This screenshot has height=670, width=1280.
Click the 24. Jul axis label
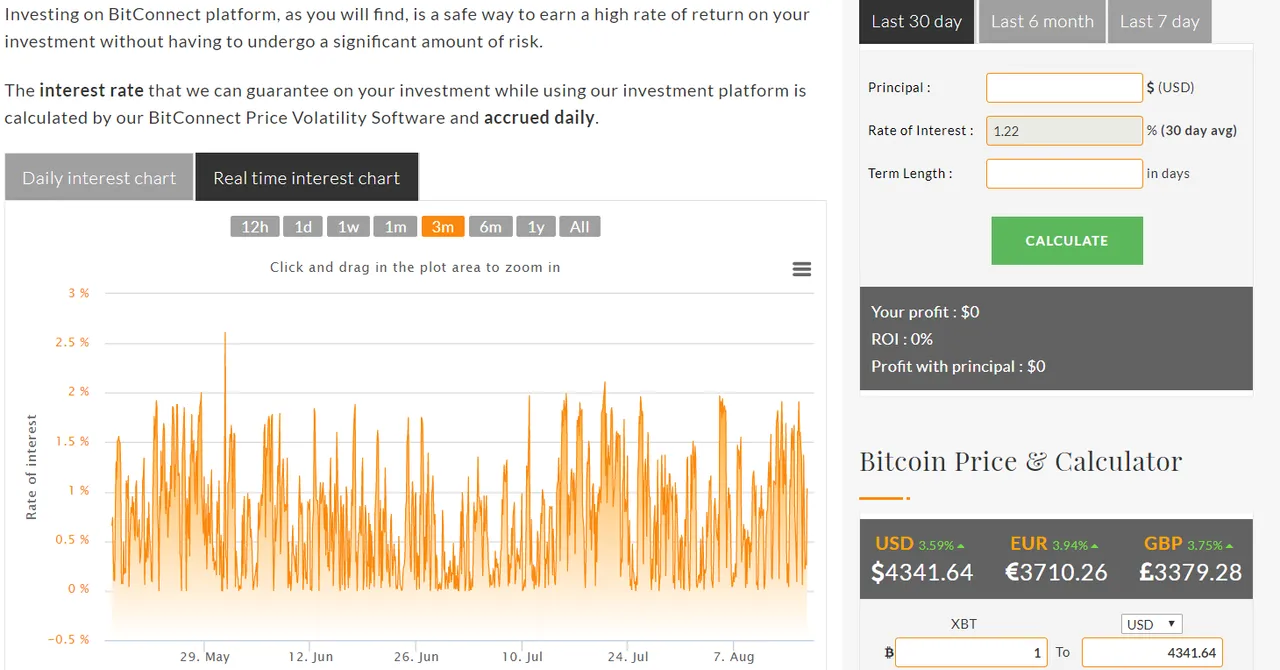627,657
